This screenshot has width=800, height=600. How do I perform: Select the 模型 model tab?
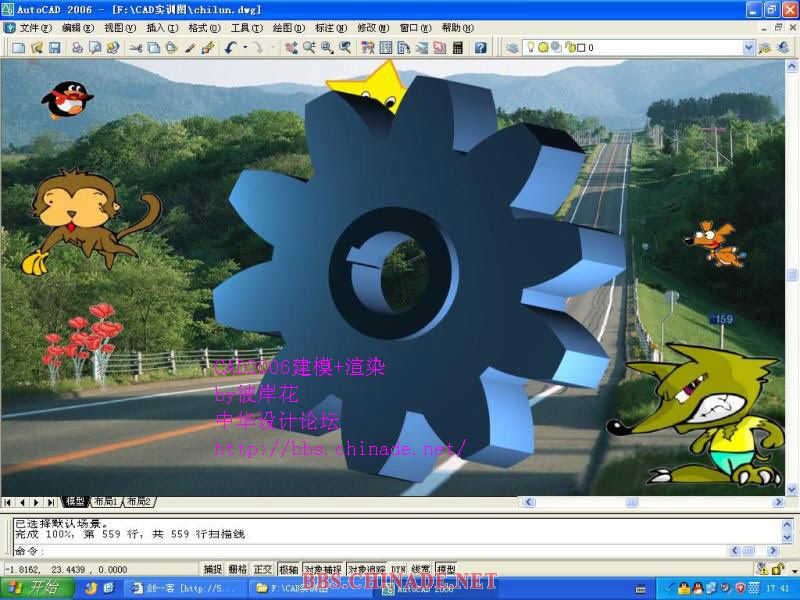[75, 502]
